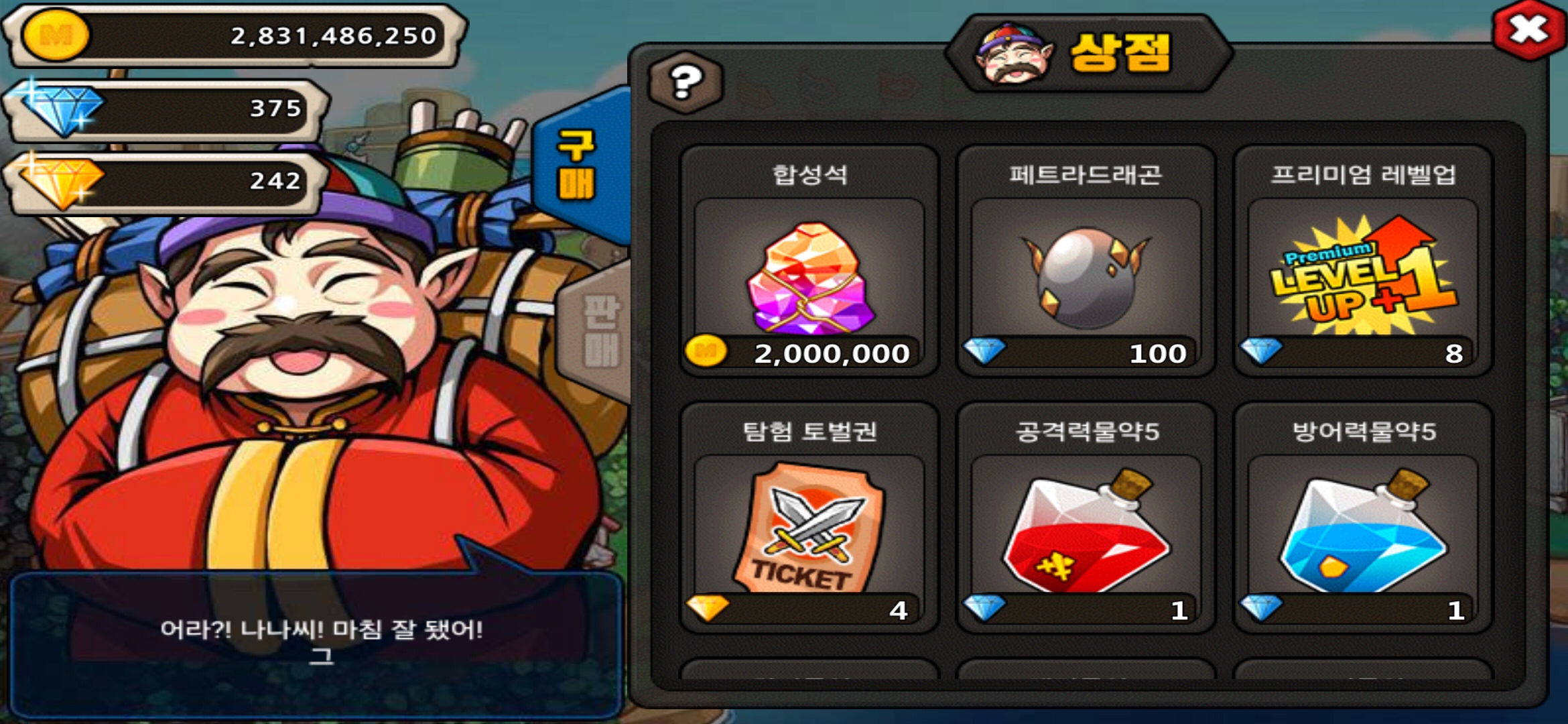This screenshot has width=1568, height=724.
Task: Click the 375 diamond balance bar
Action: click(x=166, y=109)
